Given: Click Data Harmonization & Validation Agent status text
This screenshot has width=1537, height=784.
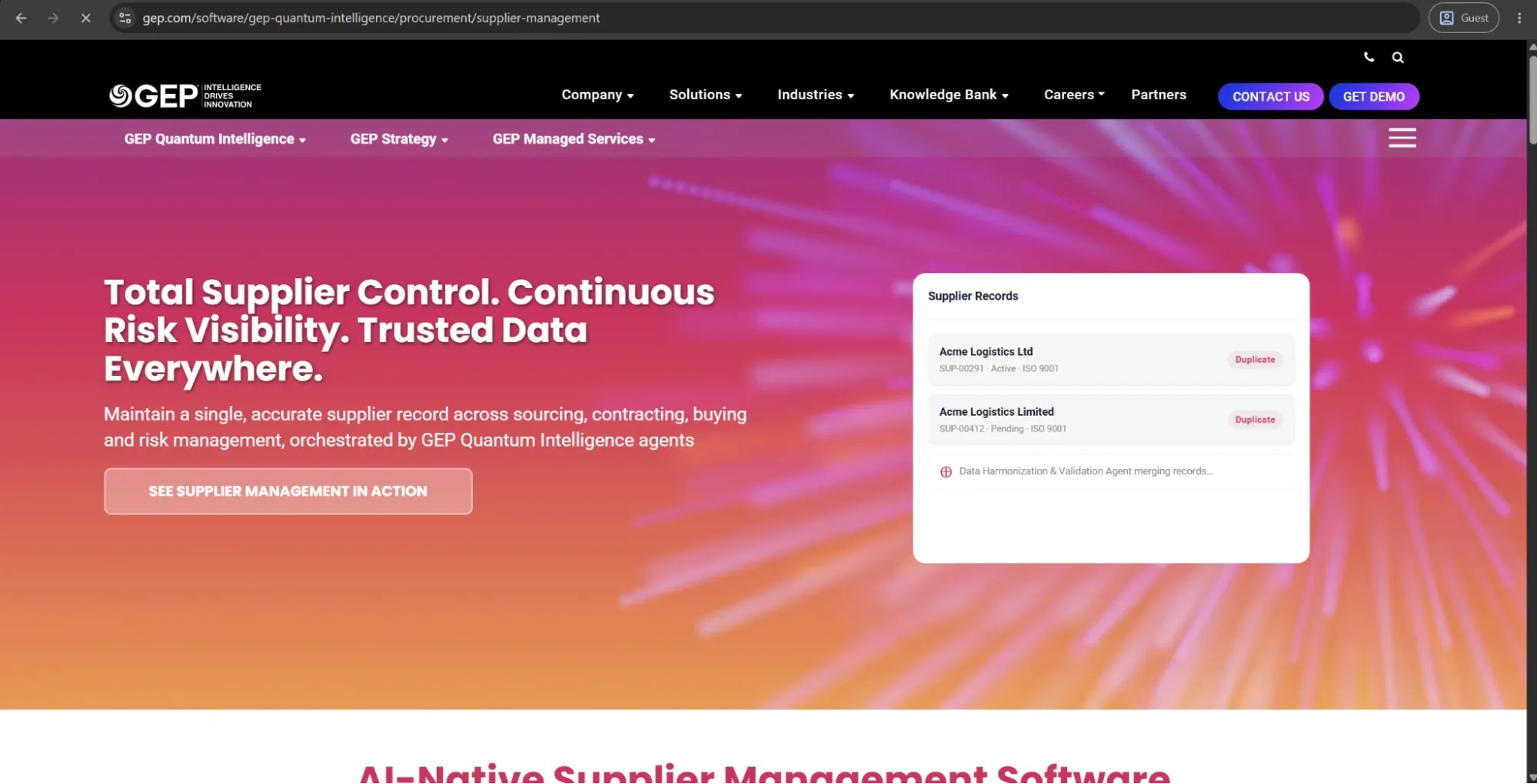Looking at the screenshot, I should tap(1086, 471).
